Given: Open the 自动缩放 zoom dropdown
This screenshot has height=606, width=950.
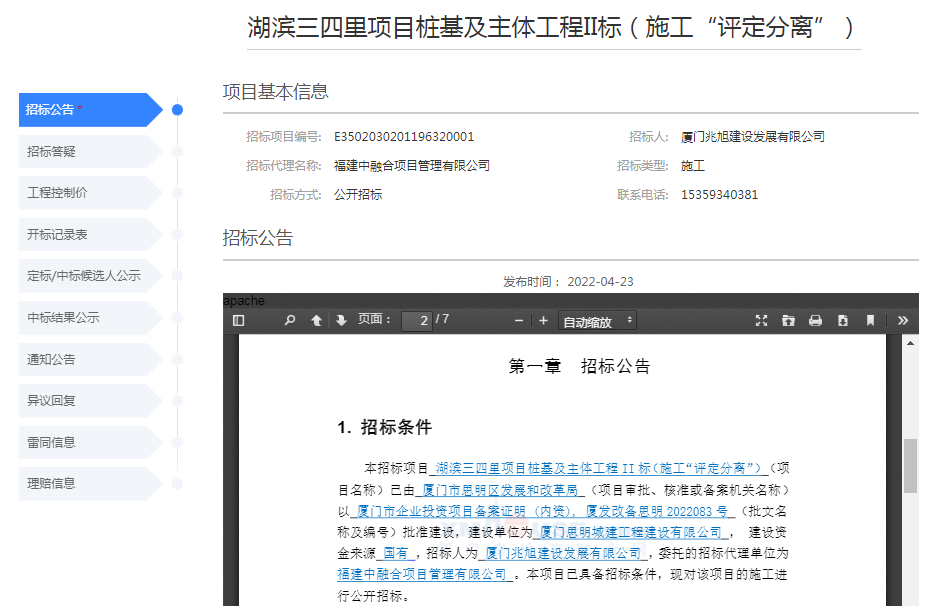Looking at the screenshot, I should click(598, 321).
